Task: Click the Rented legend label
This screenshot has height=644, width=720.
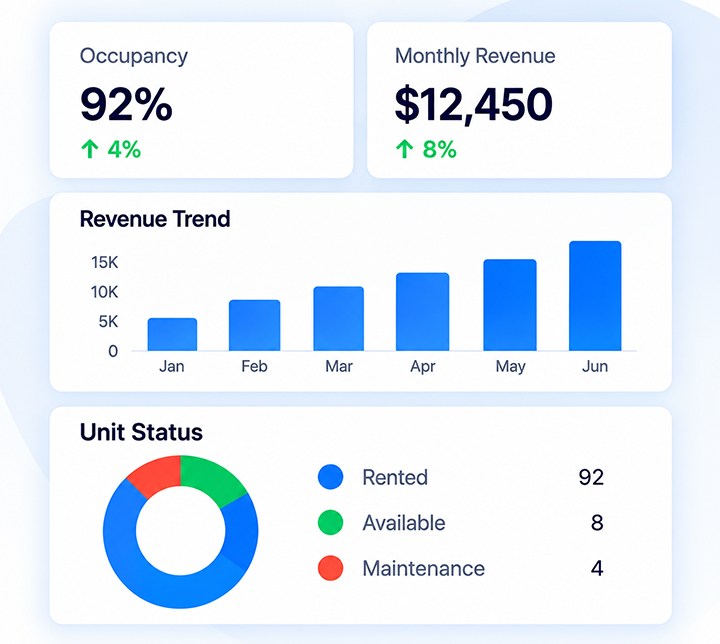Action: tap(395, 477)
